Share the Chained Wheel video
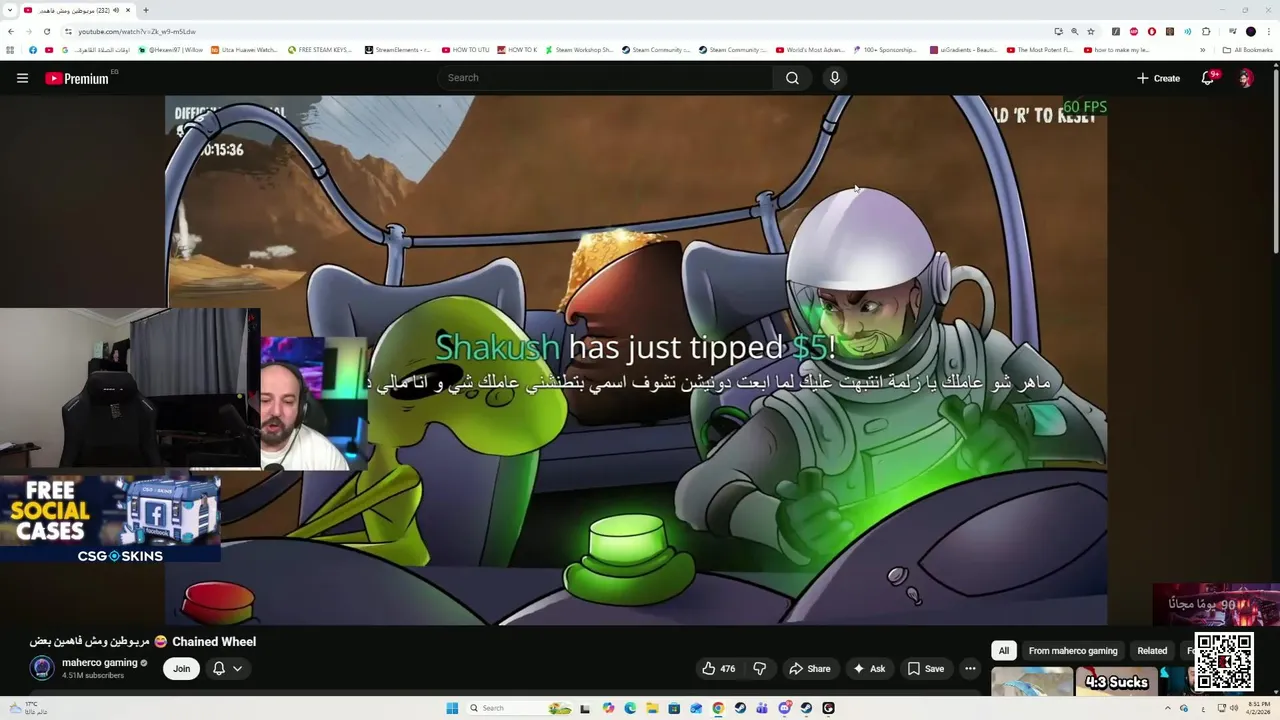Image resolution: width=1280 pixels, height=720 pixels. (x=810, y=669)
